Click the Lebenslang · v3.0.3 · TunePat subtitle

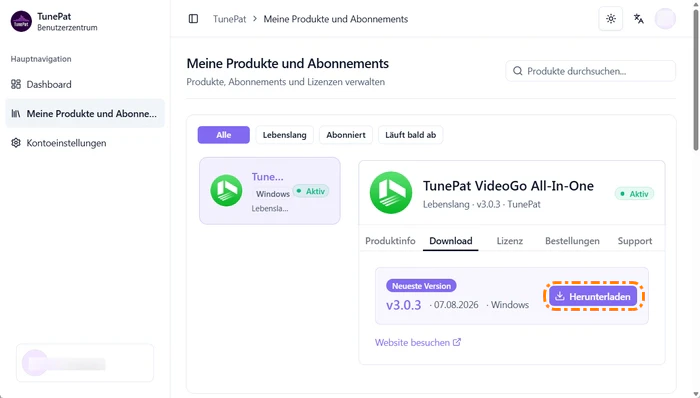482,204
